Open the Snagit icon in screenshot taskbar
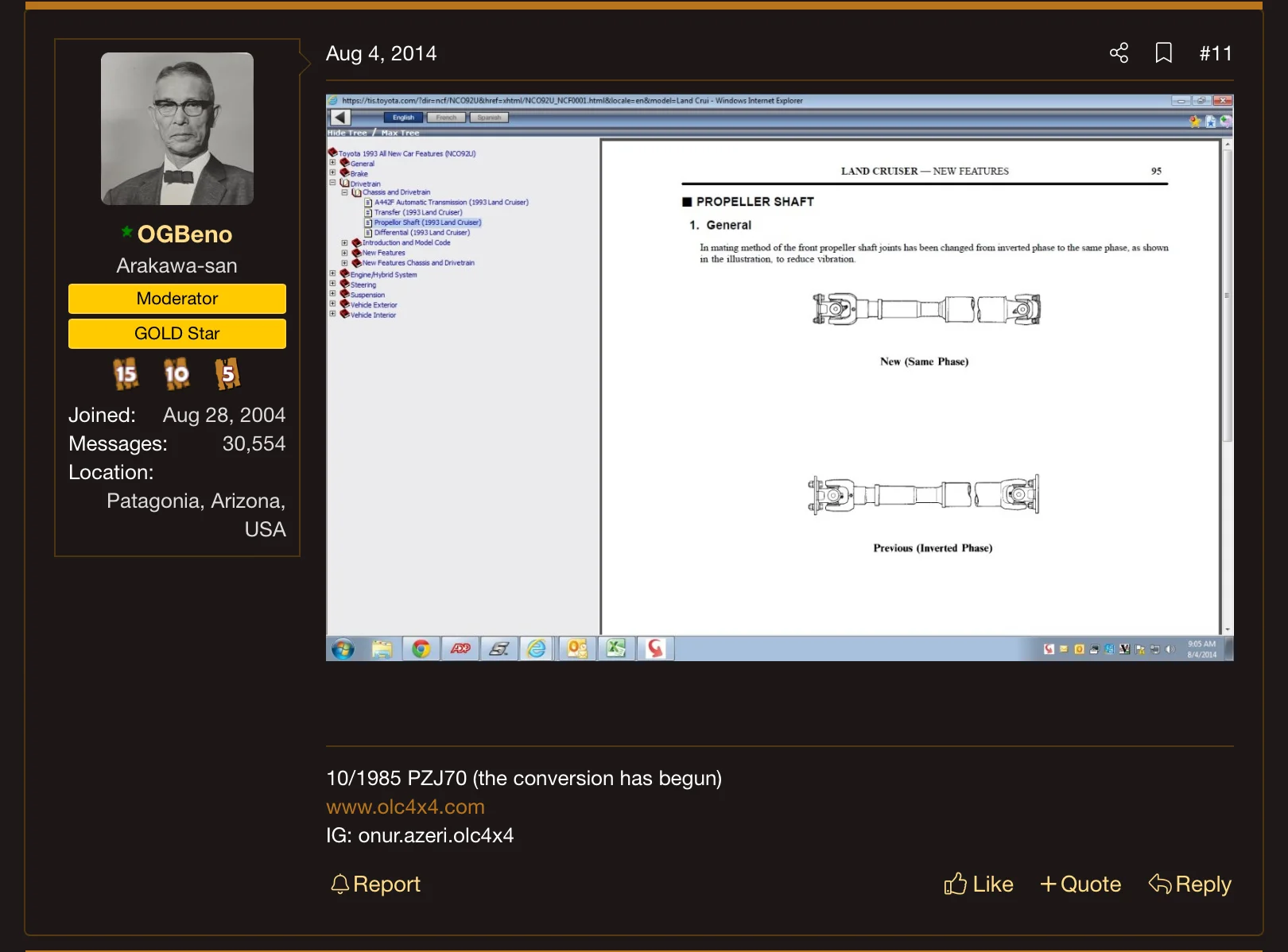The width and height of the screenshot is (1288, 952). tap(655, 649)
